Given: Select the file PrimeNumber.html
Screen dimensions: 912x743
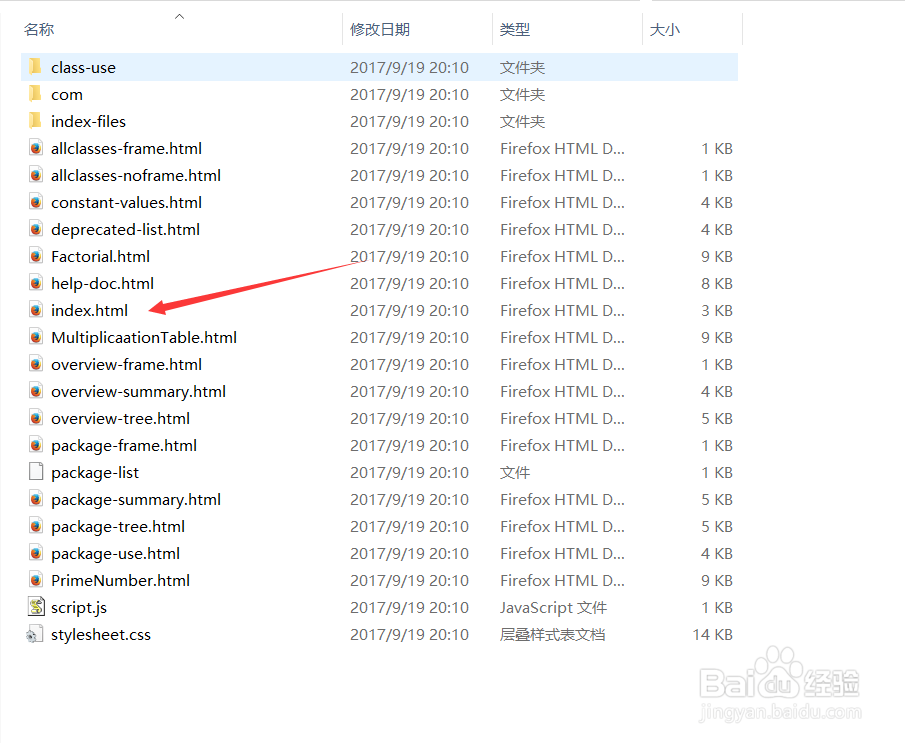Looking at the screenshot, I should pos(120,581).
